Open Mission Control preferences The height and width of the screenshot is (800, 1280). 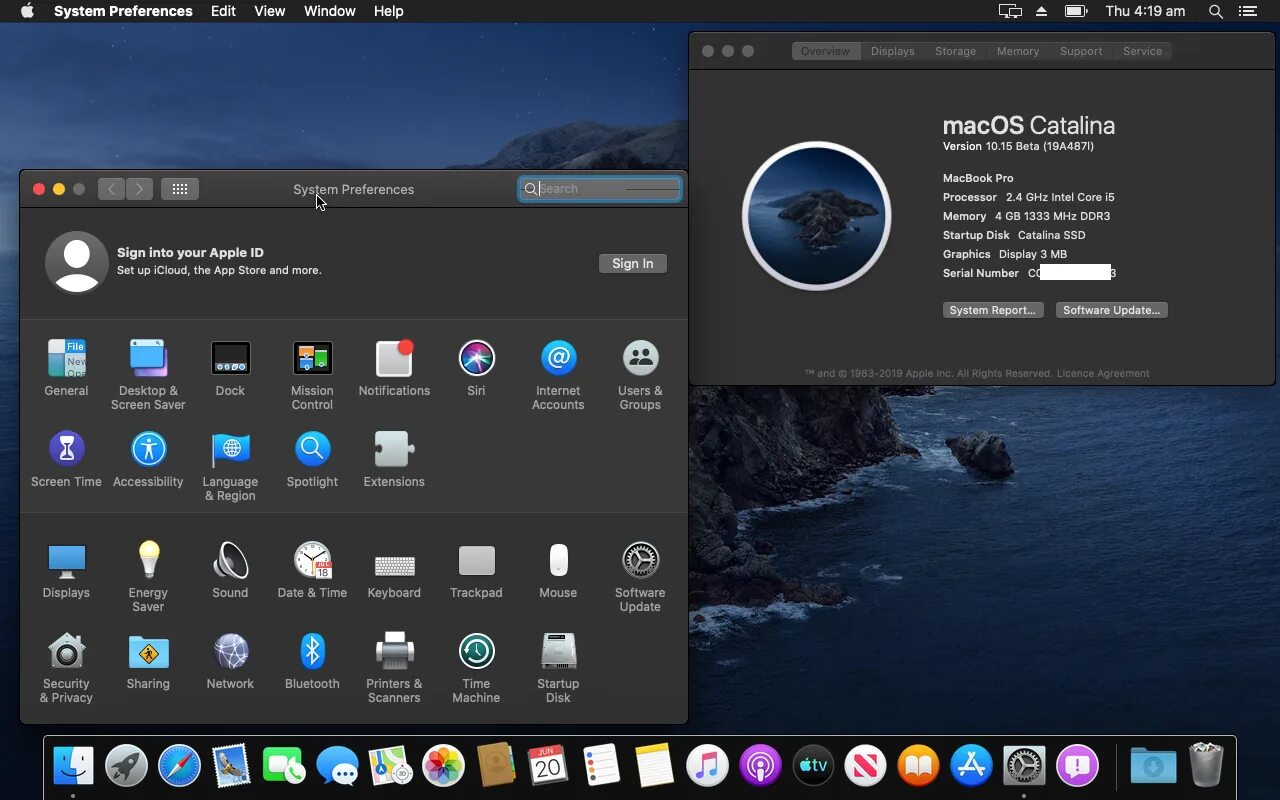point(312,374)
